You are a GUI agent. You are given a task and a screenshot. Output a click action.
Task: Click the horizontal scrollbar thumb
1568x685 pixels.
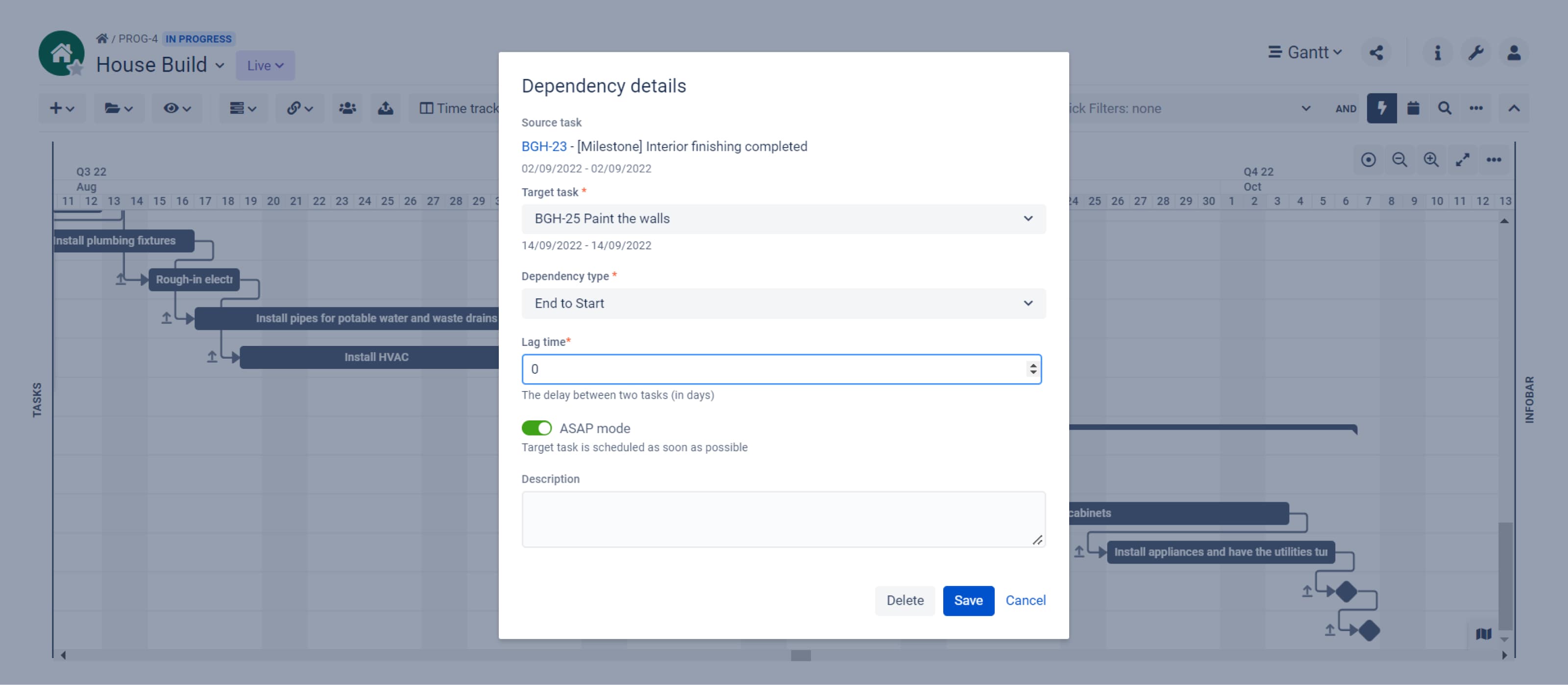point(801,655)
